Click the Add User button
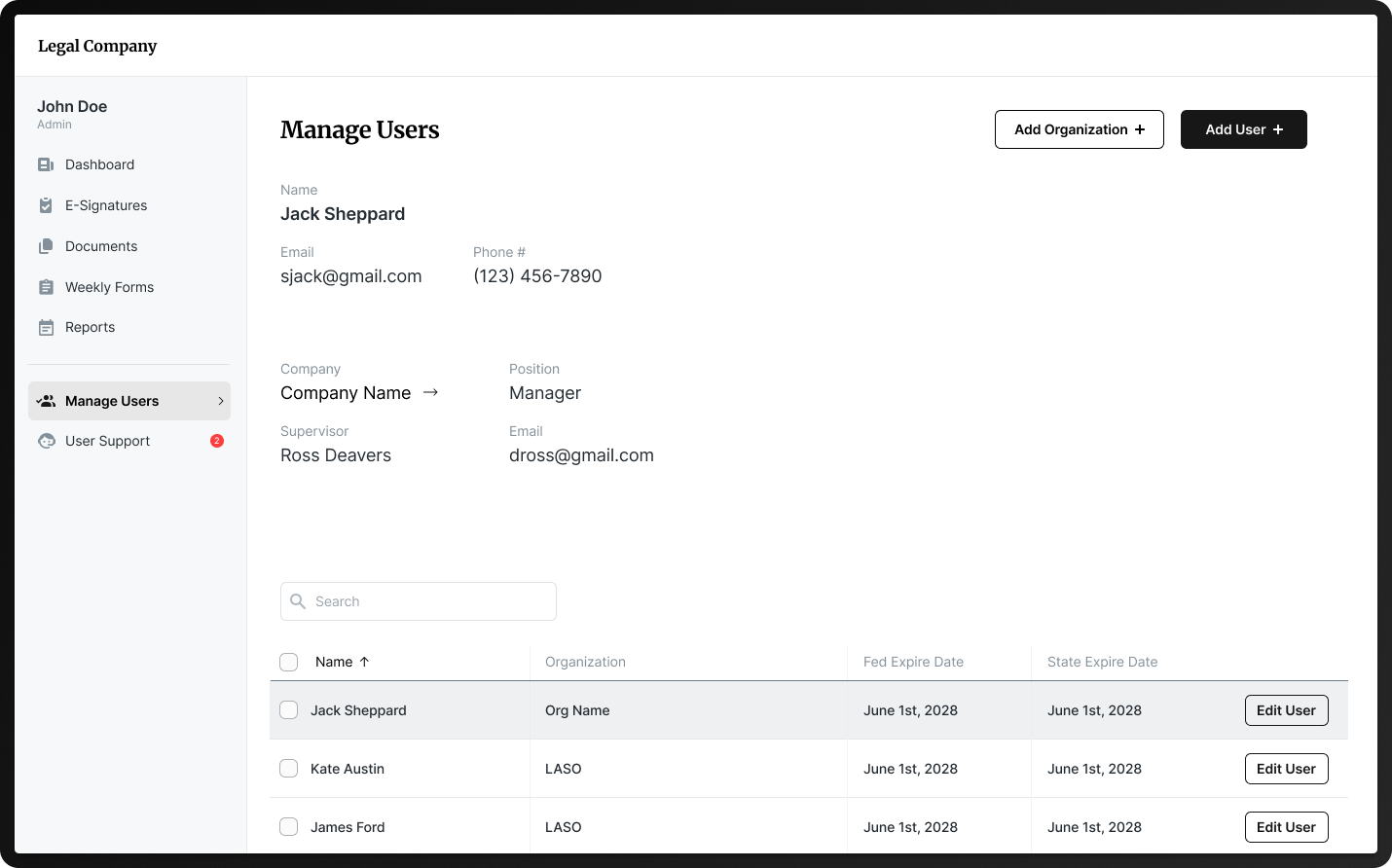Viewport: 1392px width, 868px height. pyautogui.click(x=1244, y=129)
